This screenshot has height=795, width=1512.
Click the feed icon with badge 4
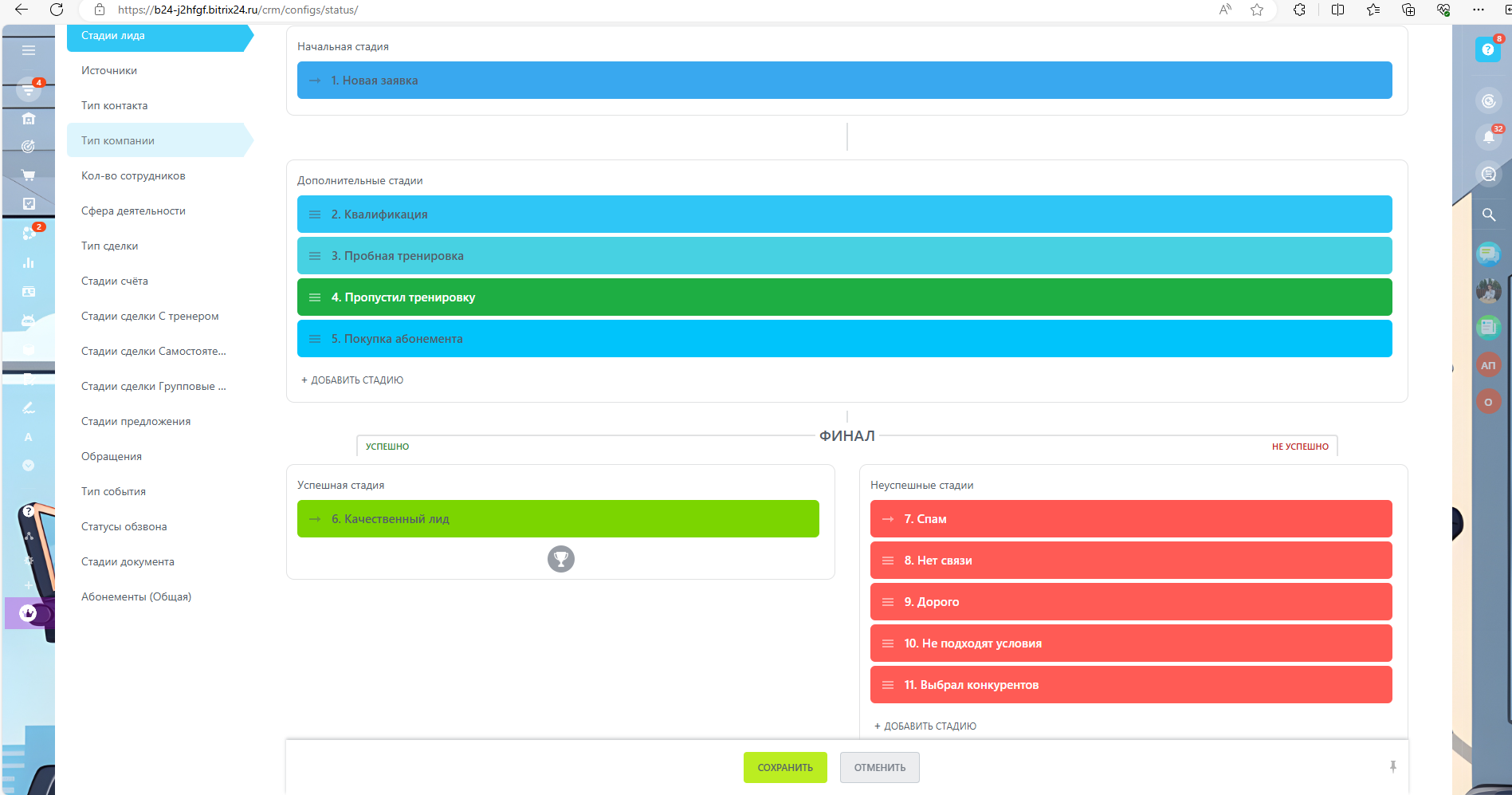click(29, 90)
